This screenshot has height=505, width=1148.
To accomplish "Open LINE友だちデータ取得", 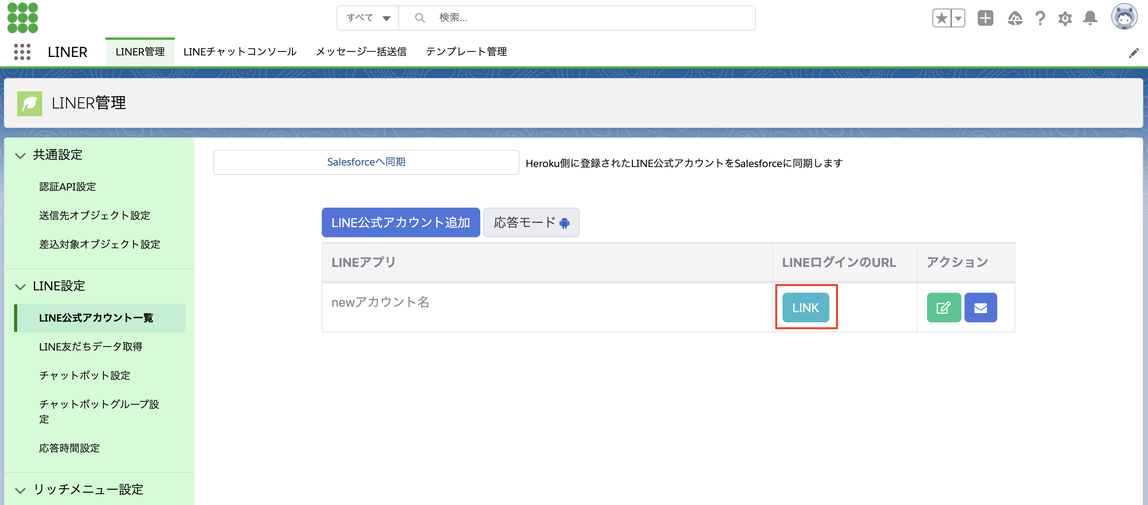I will 90,346.
